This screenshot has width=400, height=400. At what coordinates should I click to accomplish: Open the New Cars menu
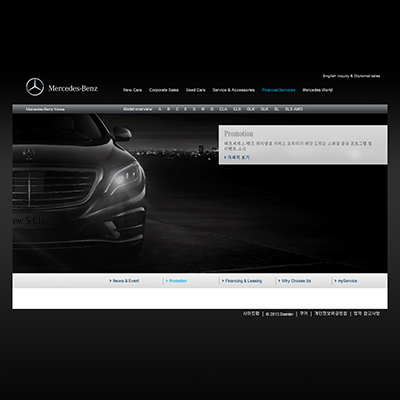(x=132, y=90)
